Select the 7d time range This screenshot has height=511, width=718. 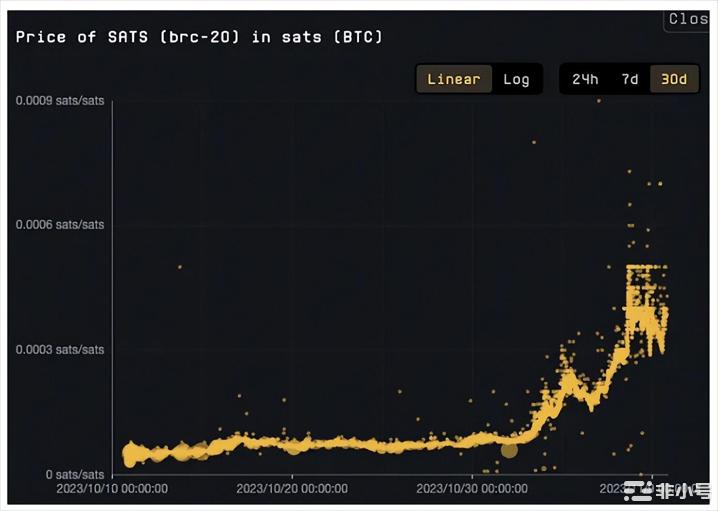coord(630,79)
